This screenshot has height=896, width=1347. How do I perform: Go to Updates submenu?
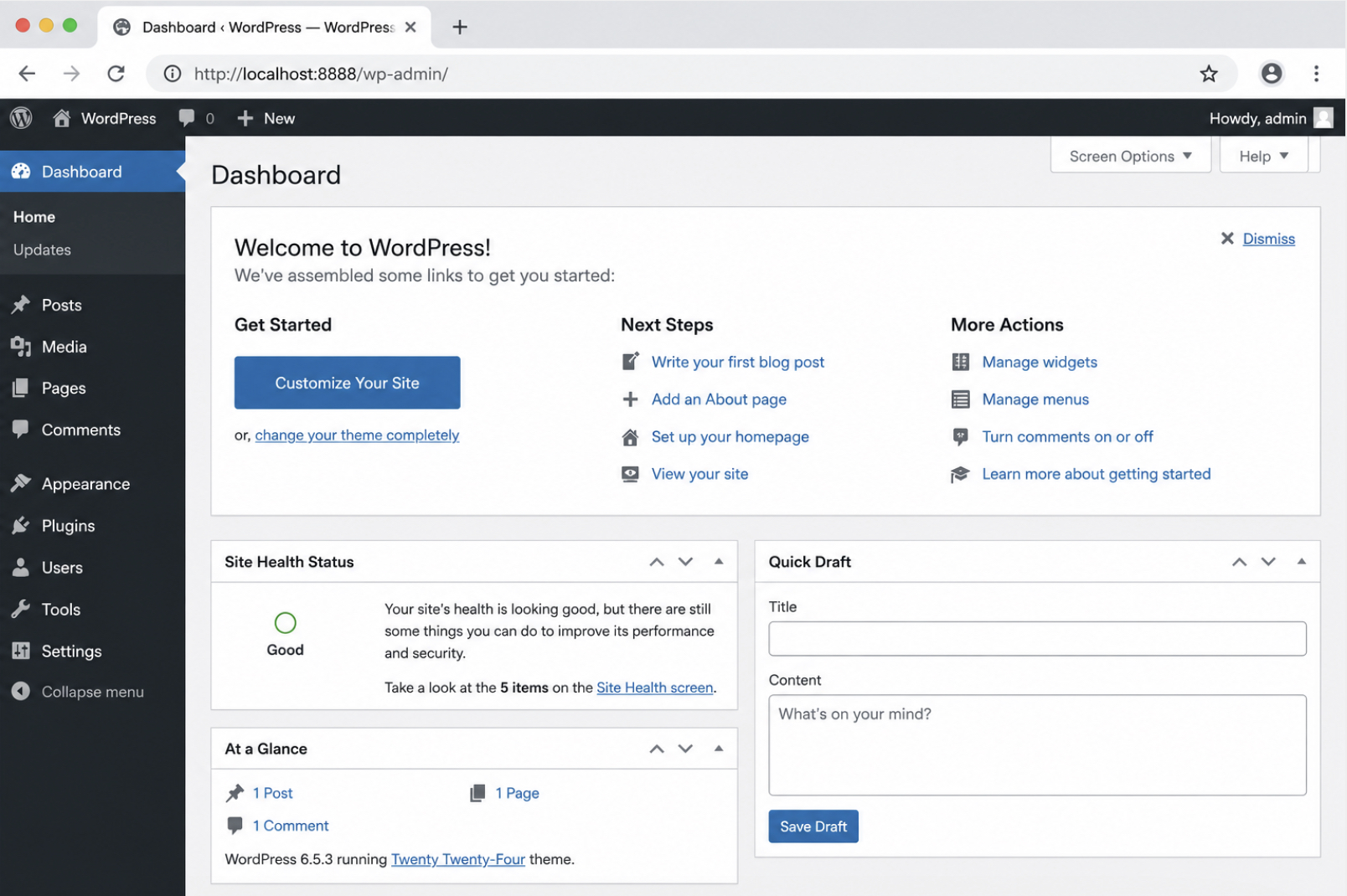coord(42,250)
